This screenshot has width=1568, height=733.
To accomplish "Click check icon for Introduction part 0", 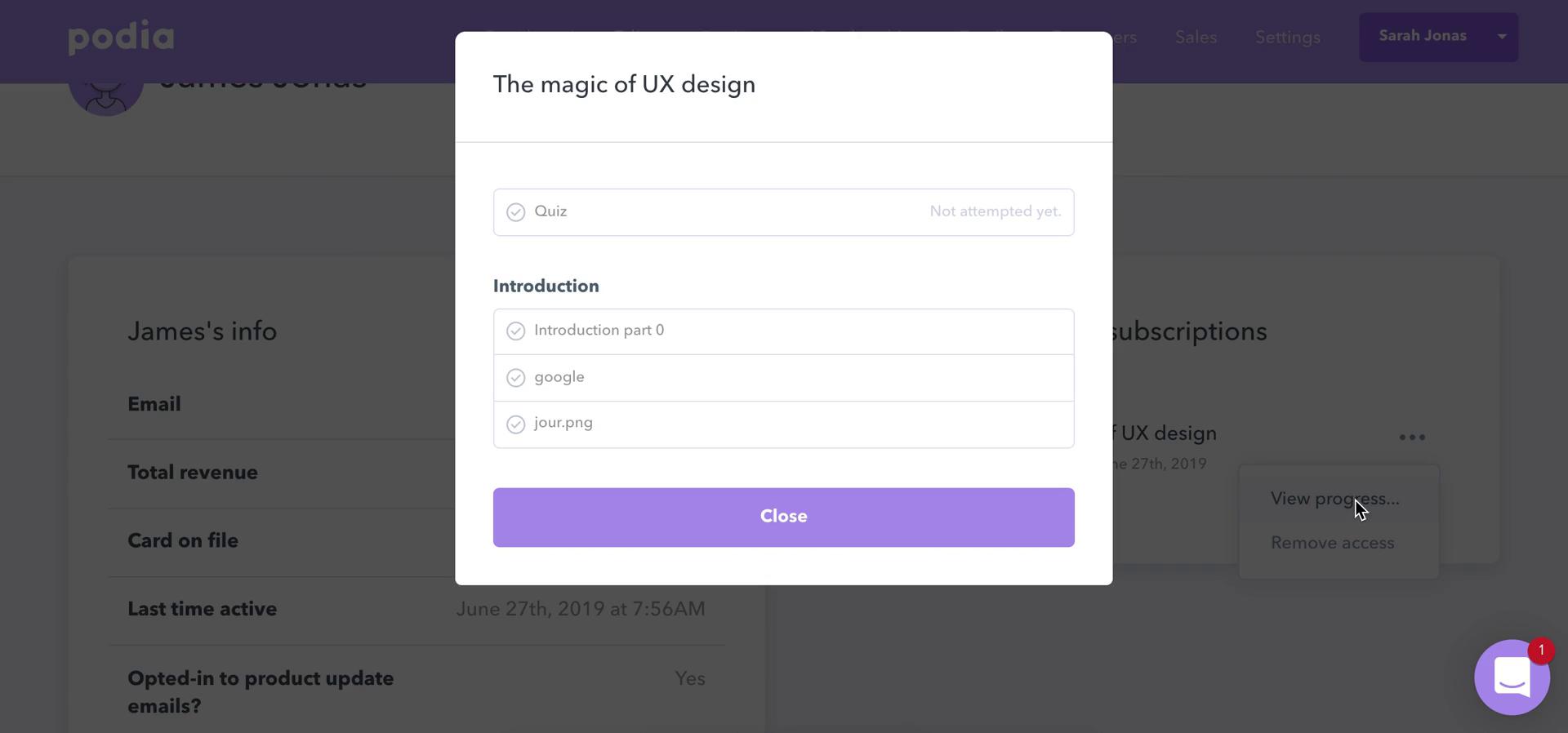I will coord(515,331).
